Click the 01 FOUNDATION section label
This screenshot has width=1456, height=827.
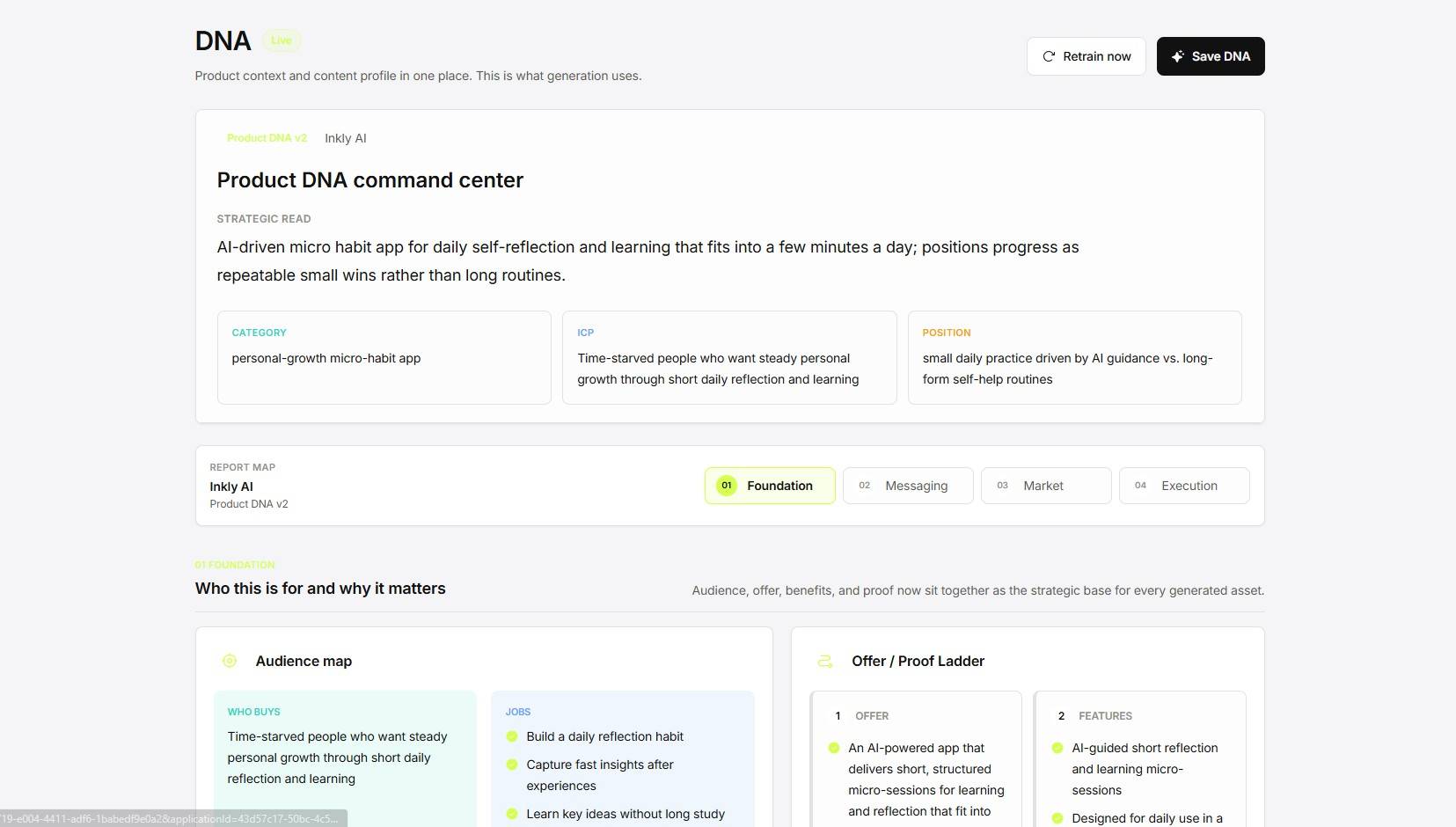(235, 565)
